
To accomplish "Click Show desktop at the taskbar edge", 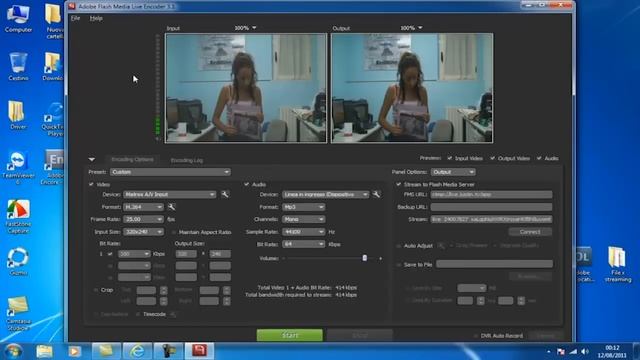I will (x=637, y=351).
